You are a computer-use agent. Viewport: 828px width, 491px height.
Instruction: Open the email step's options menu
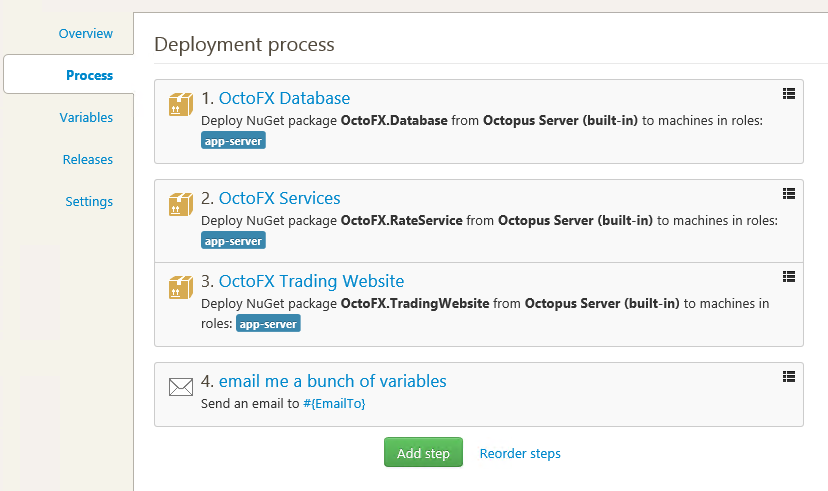point(788,376)
